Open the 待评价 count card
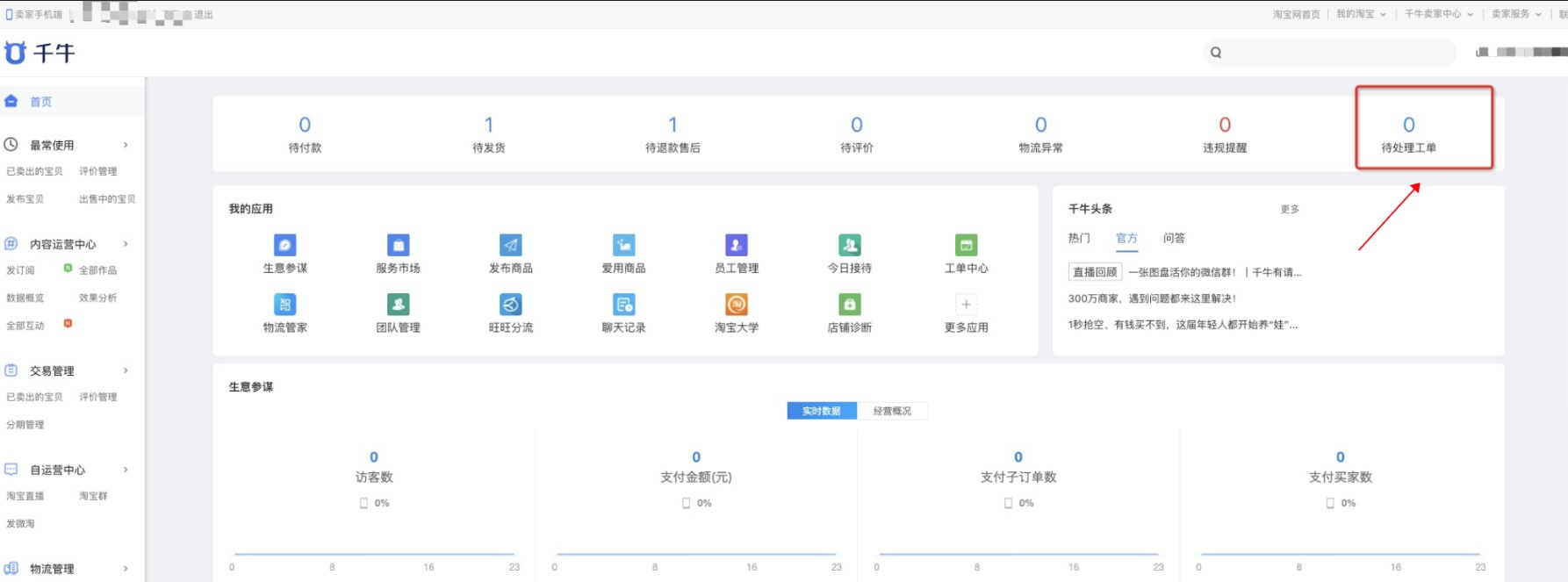The image size is (1568, 582). click(x=857, y=134)
